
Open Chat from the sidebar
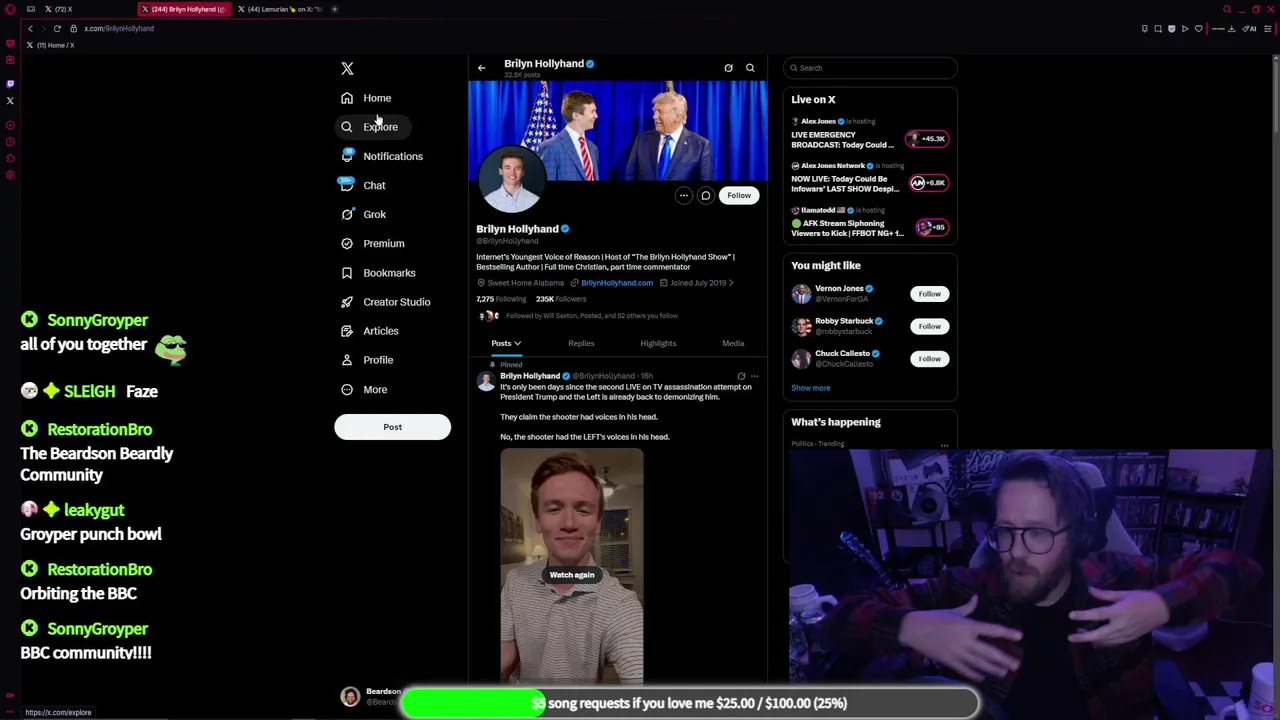pos(363,185)
